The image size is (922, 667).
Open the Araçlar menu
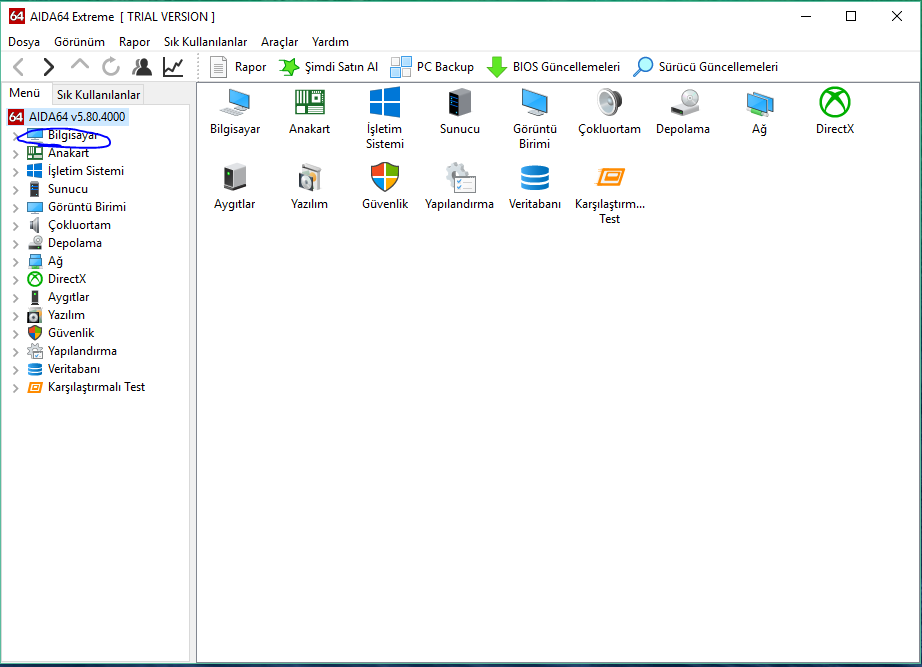coord(280,42)
